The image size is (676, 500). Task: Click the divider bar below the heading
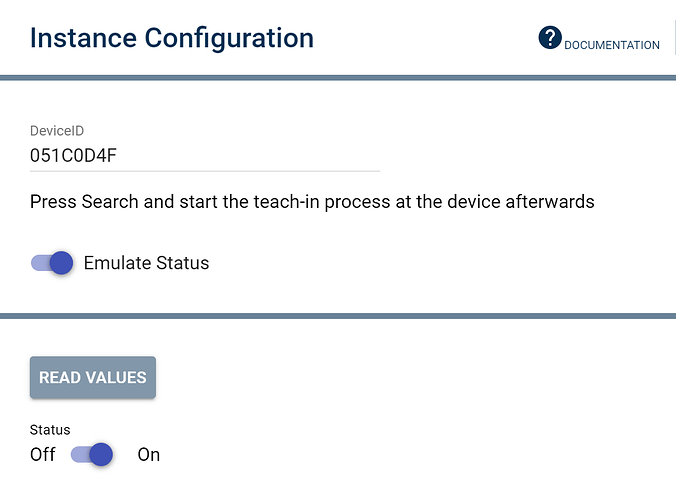338,78
